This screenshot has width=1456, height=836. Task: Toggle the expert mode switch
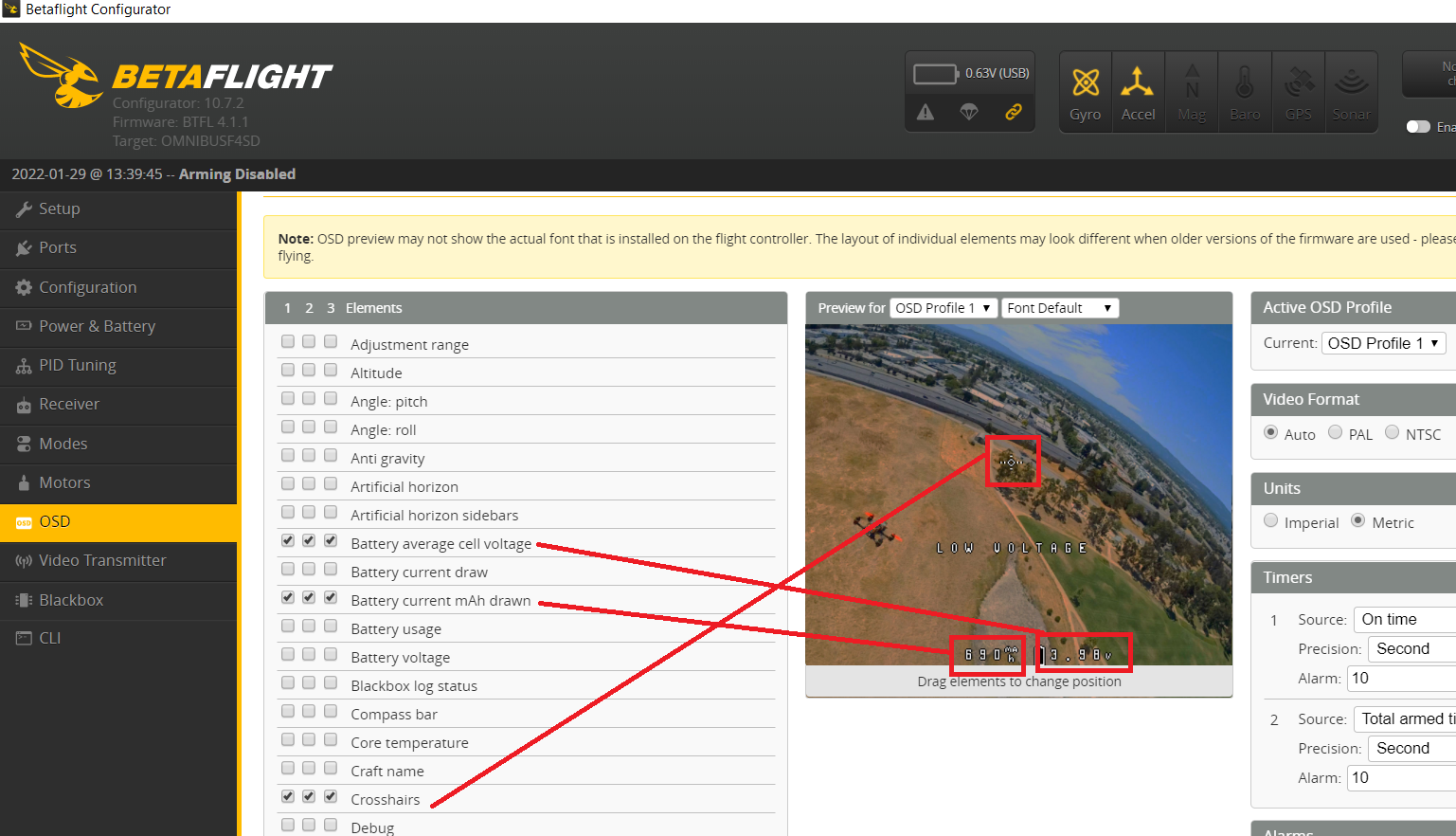(1418, 126)
